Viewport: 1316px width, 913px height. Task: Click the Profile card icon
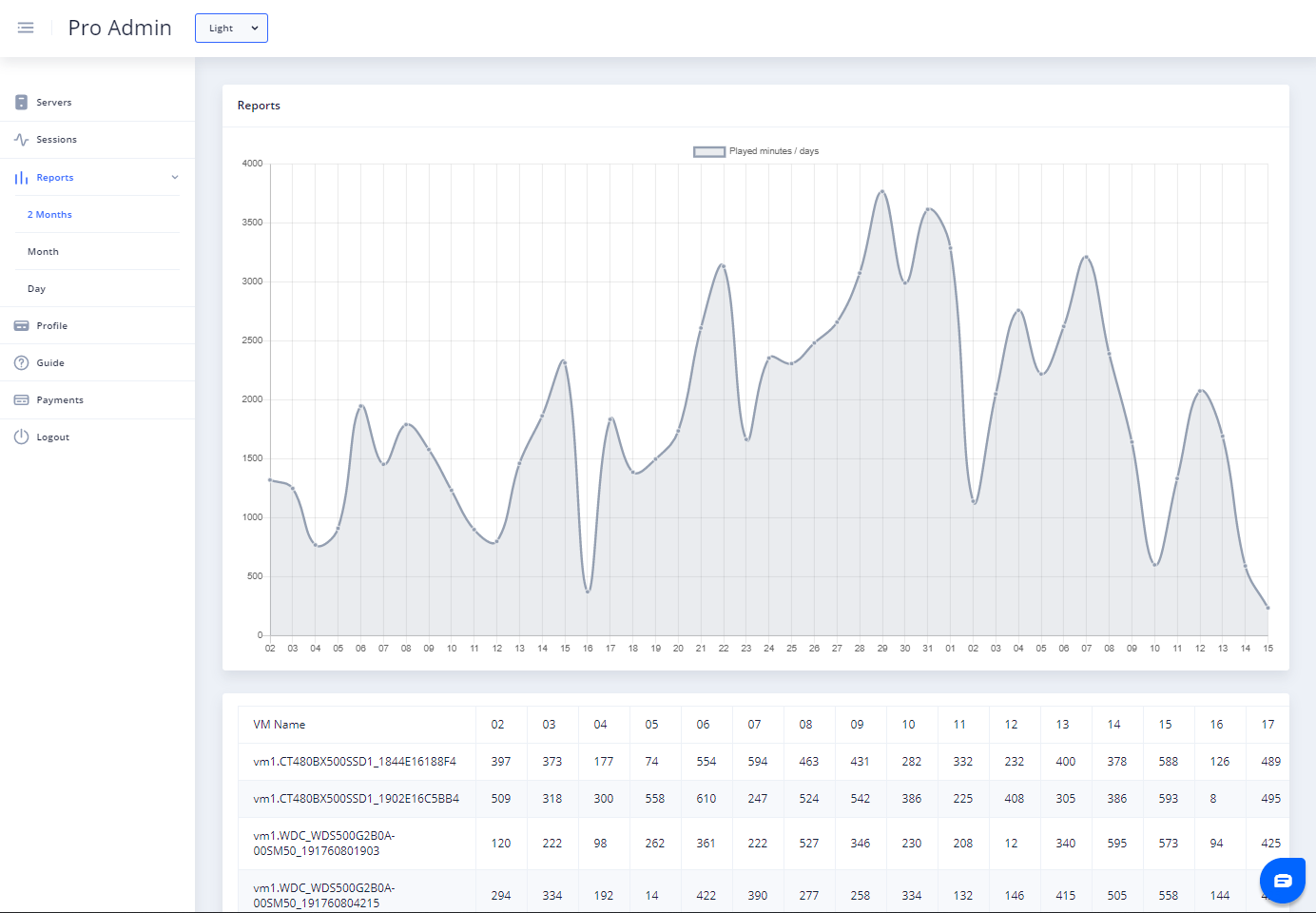pos(21,325)
